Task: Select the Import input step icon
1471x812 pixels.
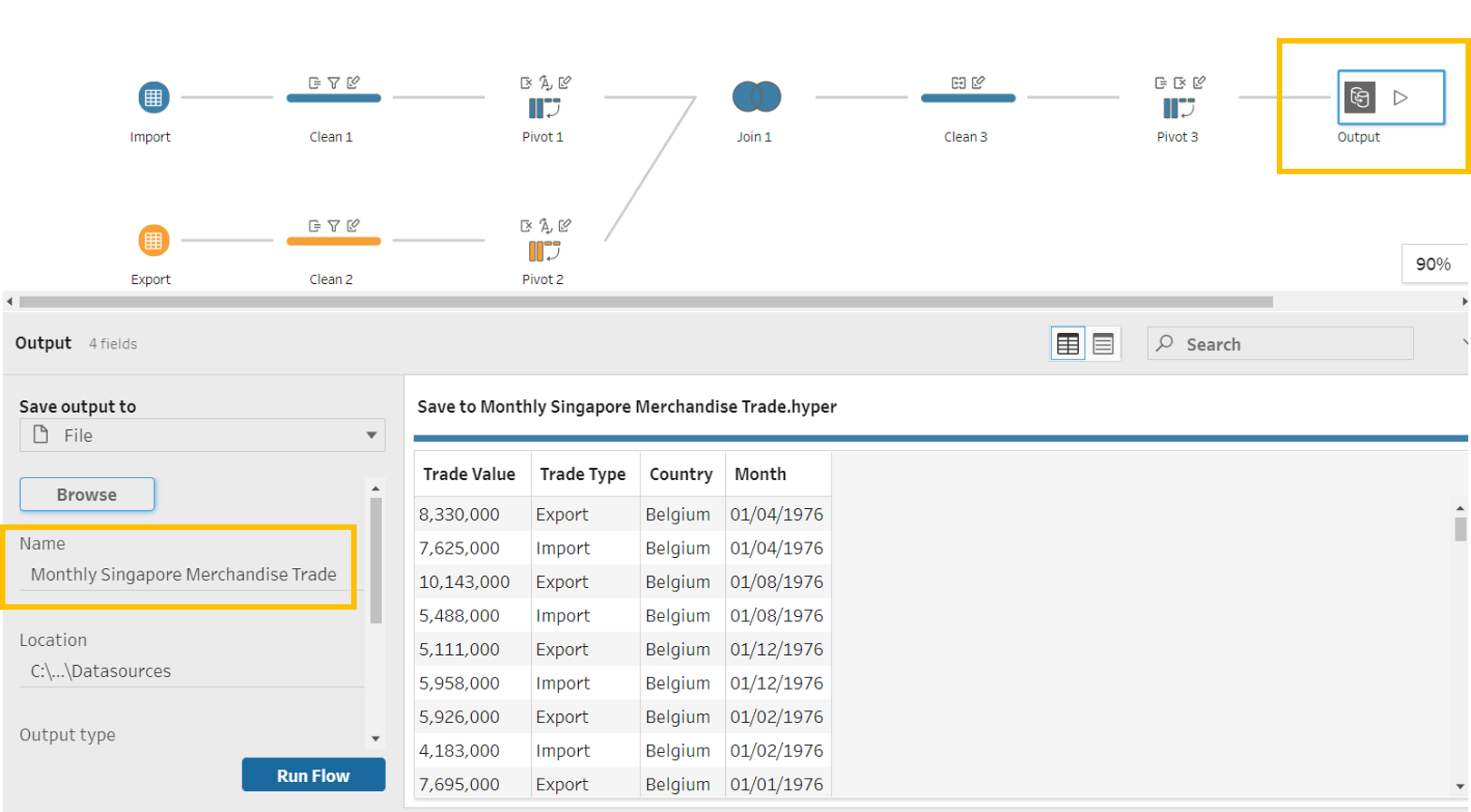Action: (152, 97)
